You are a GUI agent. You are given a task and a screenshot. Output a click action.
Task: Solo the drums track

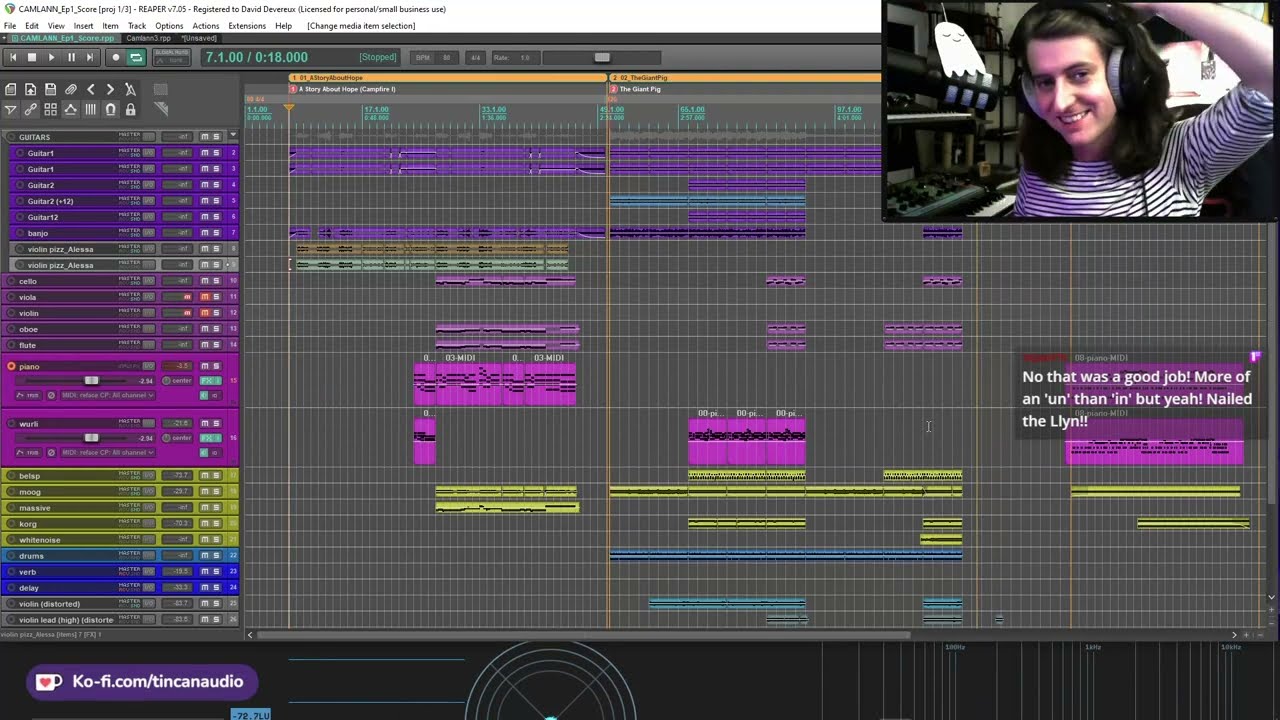click(216, 555)
